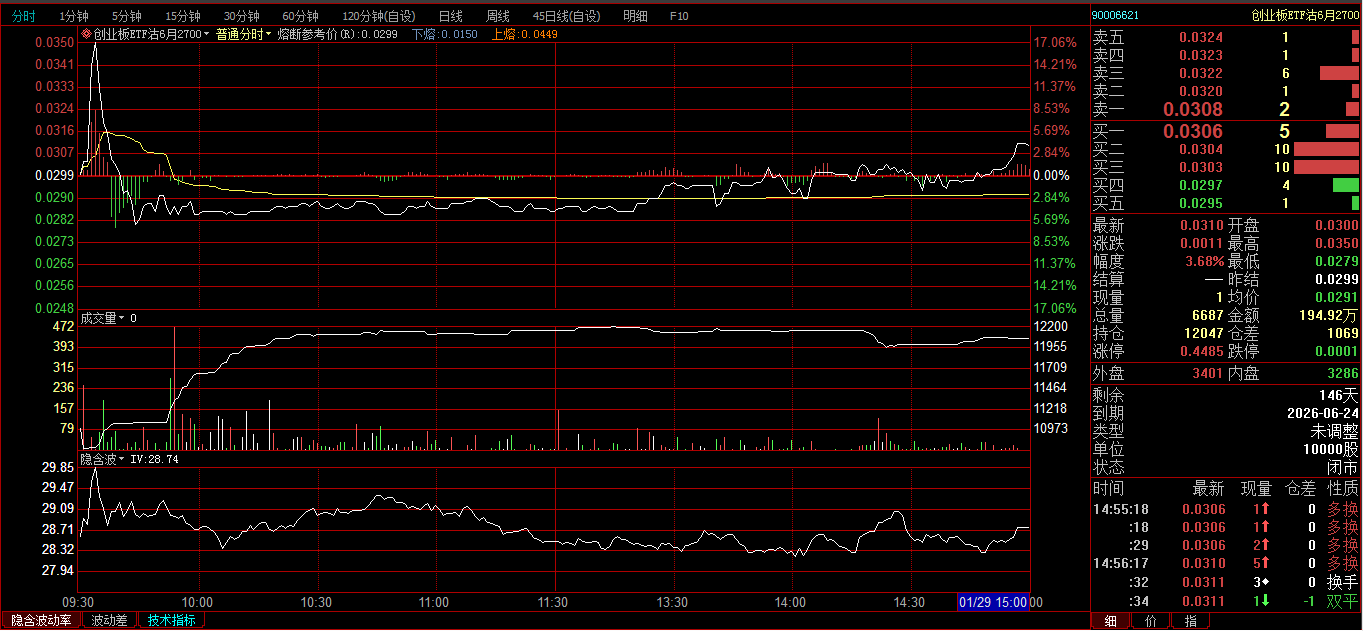Switch to the 价 tab under the trade list
1363x631 pixels.
(1150, 621)
